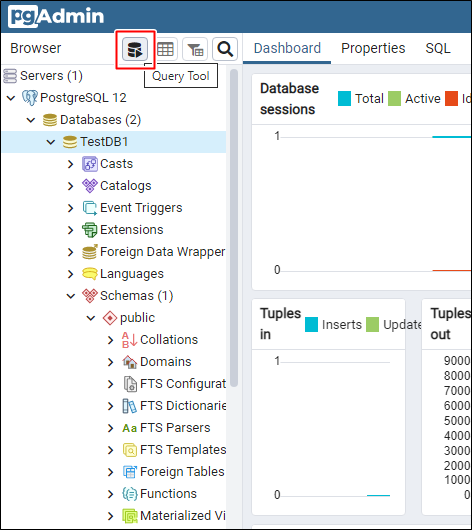Click the View Data table icon
Viewport: 472px width, 530px height.
pos(165,49)
